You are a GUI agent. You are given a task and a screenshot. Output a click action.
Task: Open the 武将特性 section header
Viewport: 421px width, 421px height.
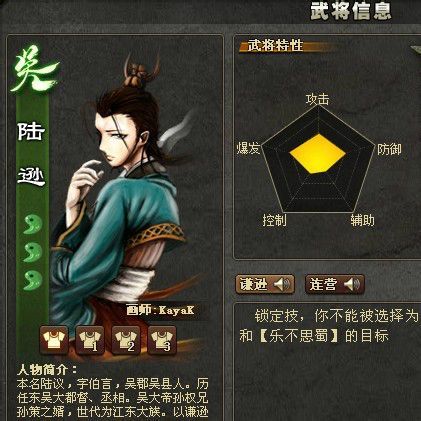click(x=275, y=46)
